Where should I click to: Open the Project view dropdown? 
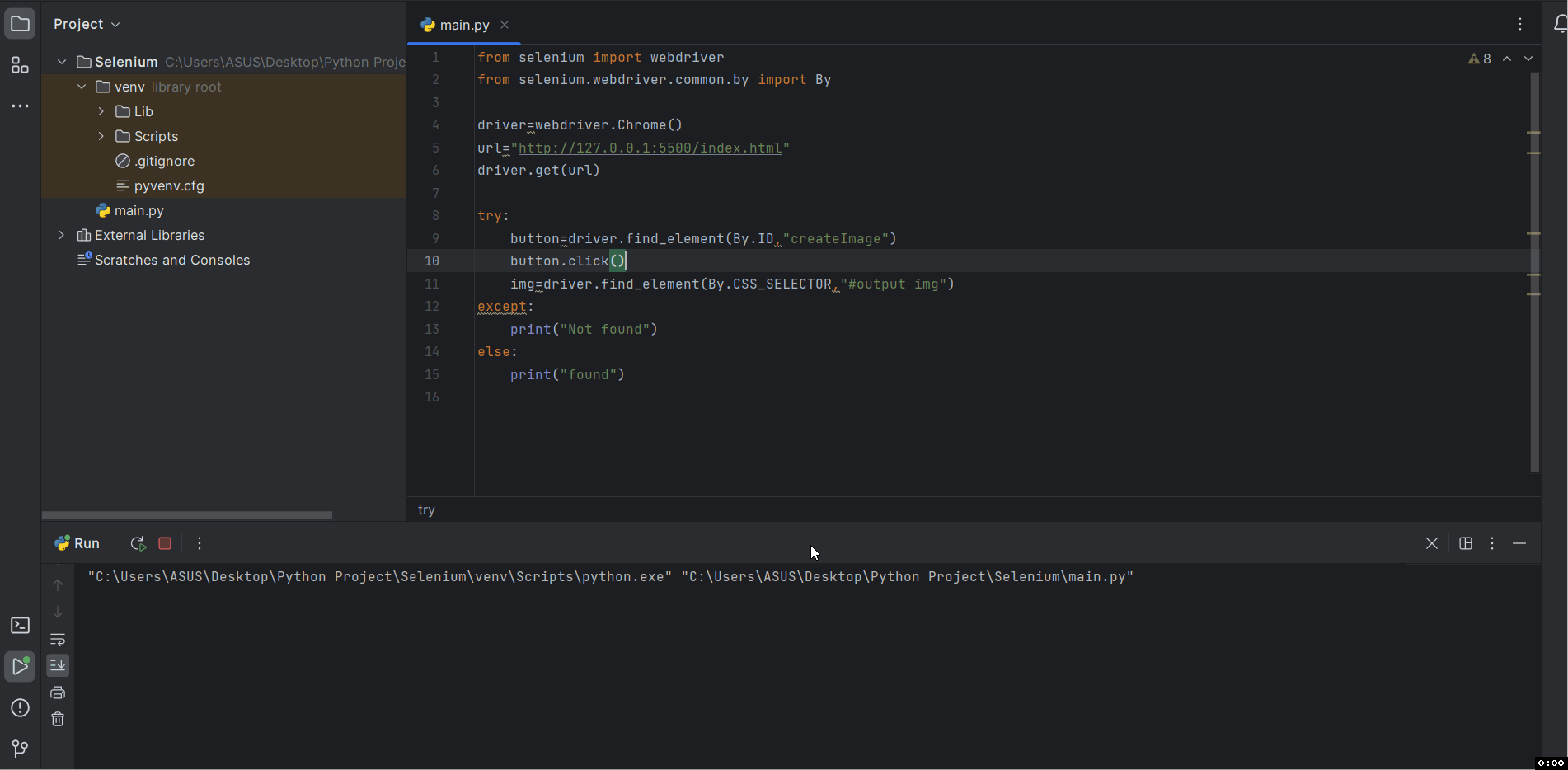(87, 24)
